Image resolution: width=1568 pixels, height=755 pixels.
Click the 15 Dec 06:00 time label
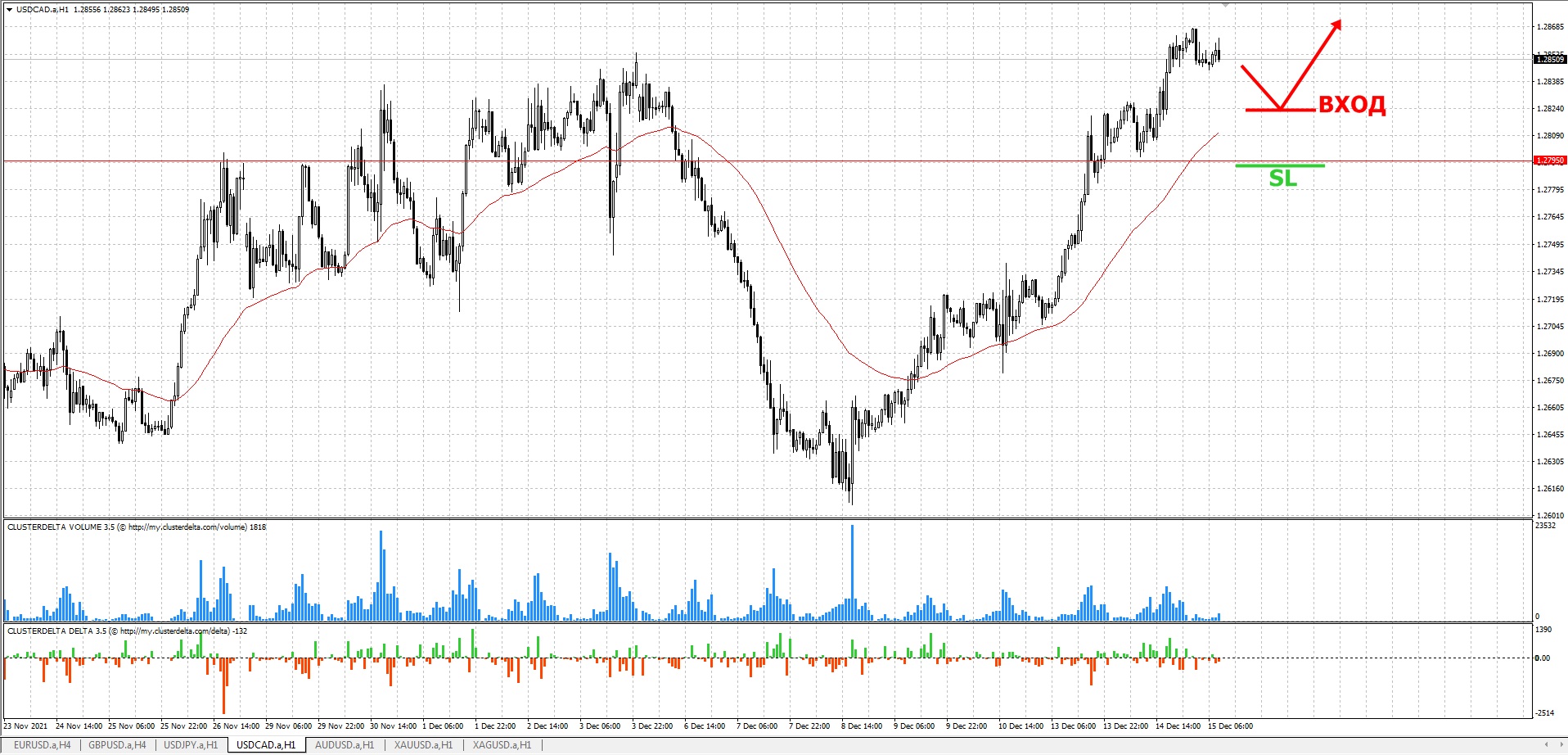click(x=1231, y=726)
